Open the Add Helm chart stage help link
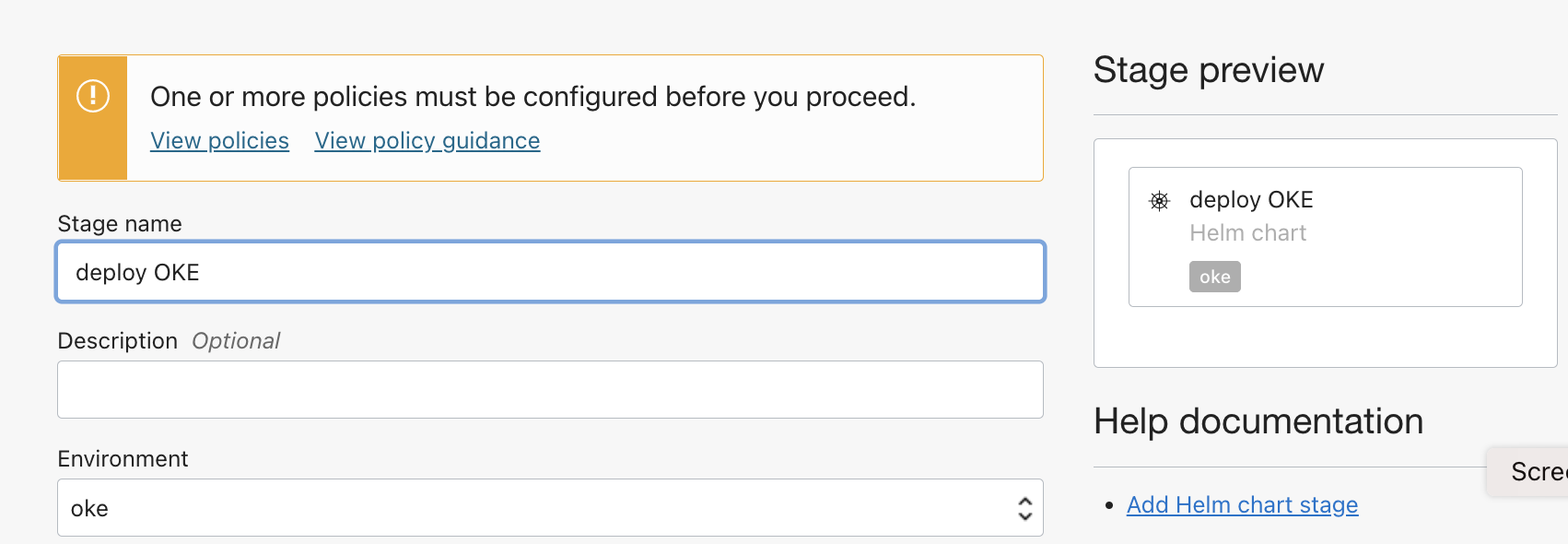 (x=1242, y=505)
